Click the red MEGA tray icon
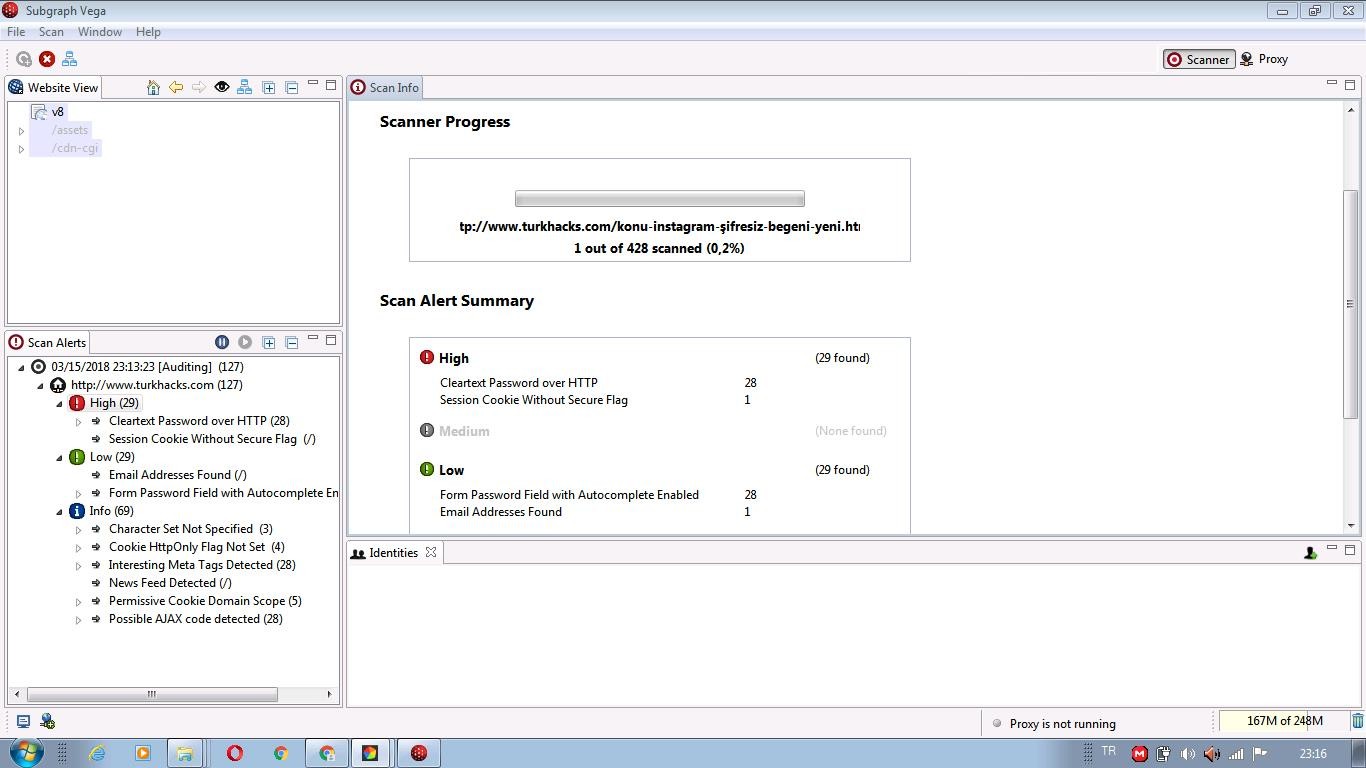 (1139, 754)
